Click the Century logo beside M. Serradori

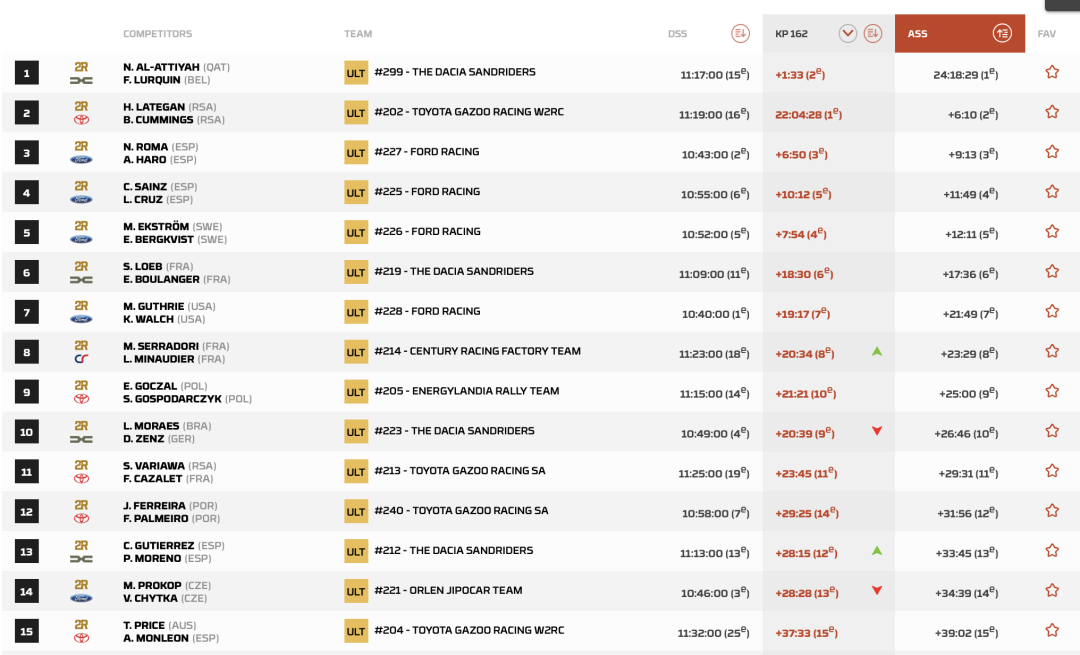pyautogui.click(x=81, y=359)
